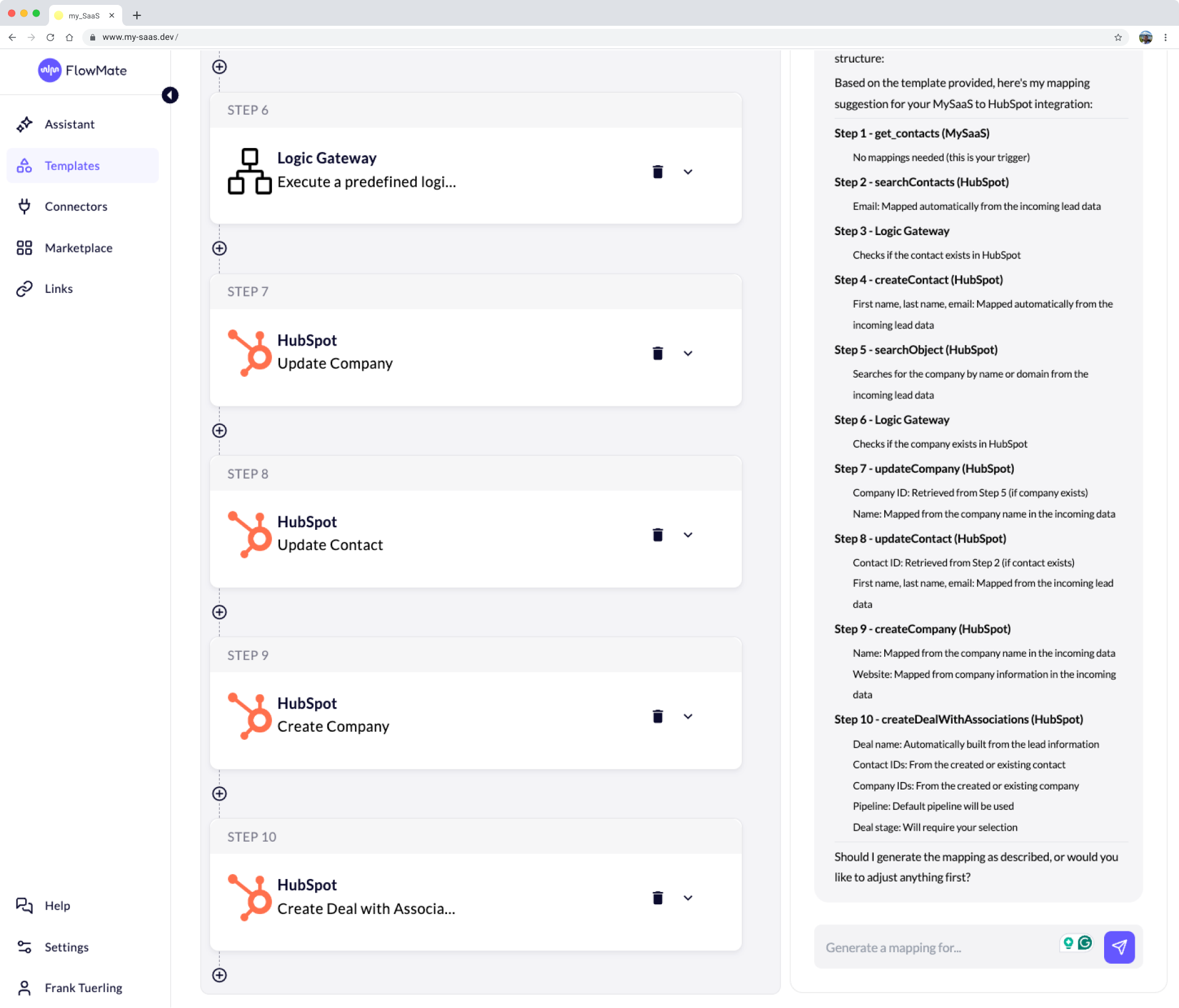1179x1008 pixels.
Task: Open the Assistant menu item
Action: coord(69,125)
